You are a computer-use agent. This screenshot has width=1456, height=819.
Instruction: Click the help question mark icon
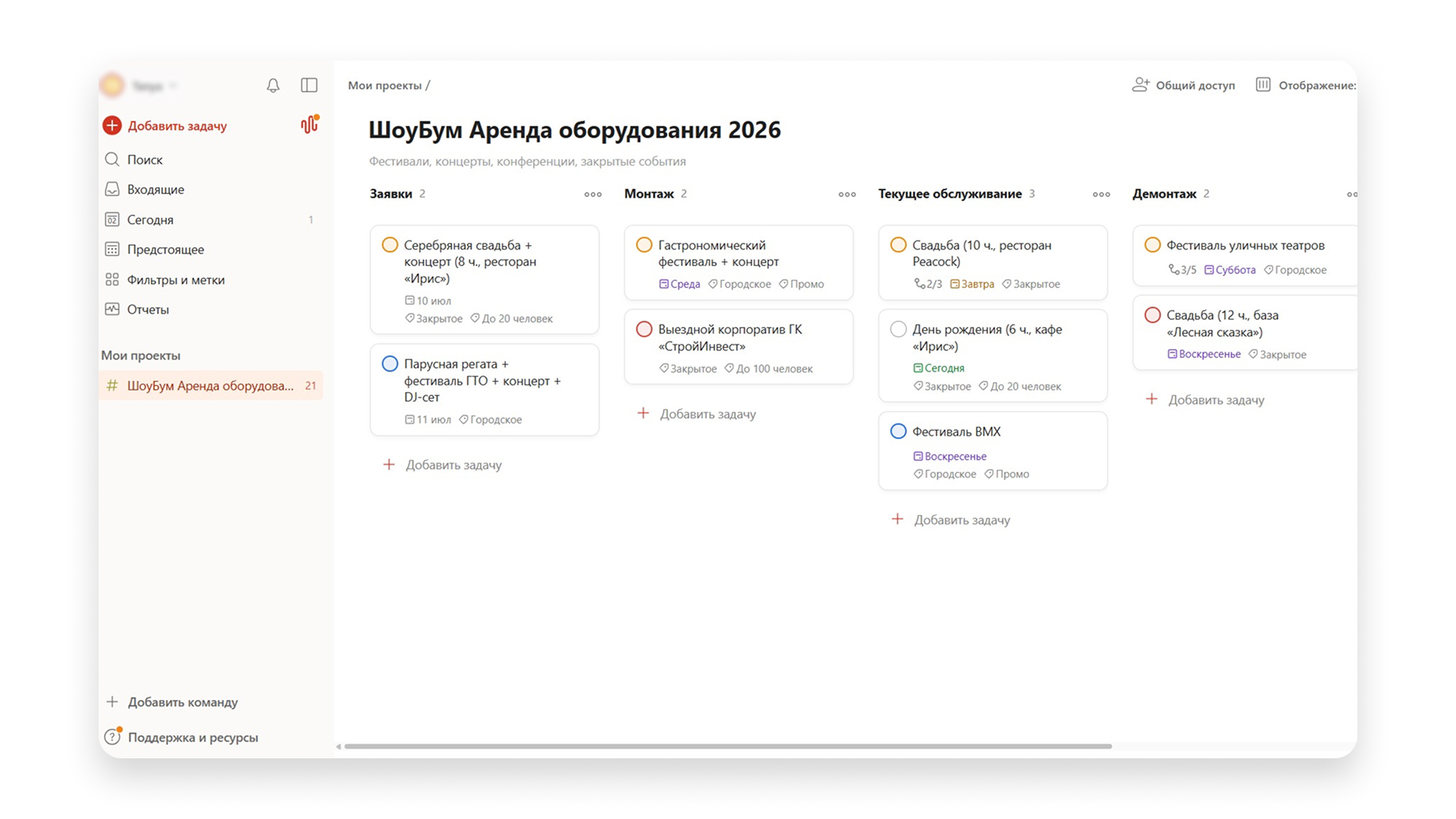tap(112, 736)
